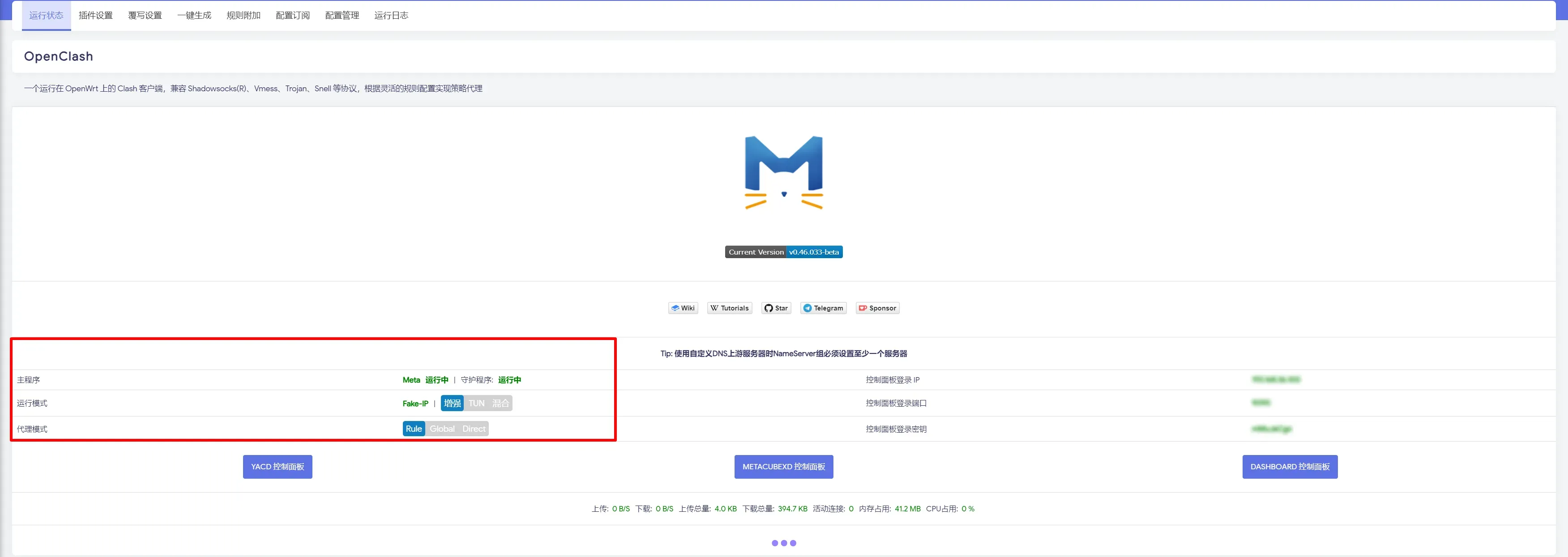
Task: Switch to the 配置管理 tab
Action: point(342,15)
